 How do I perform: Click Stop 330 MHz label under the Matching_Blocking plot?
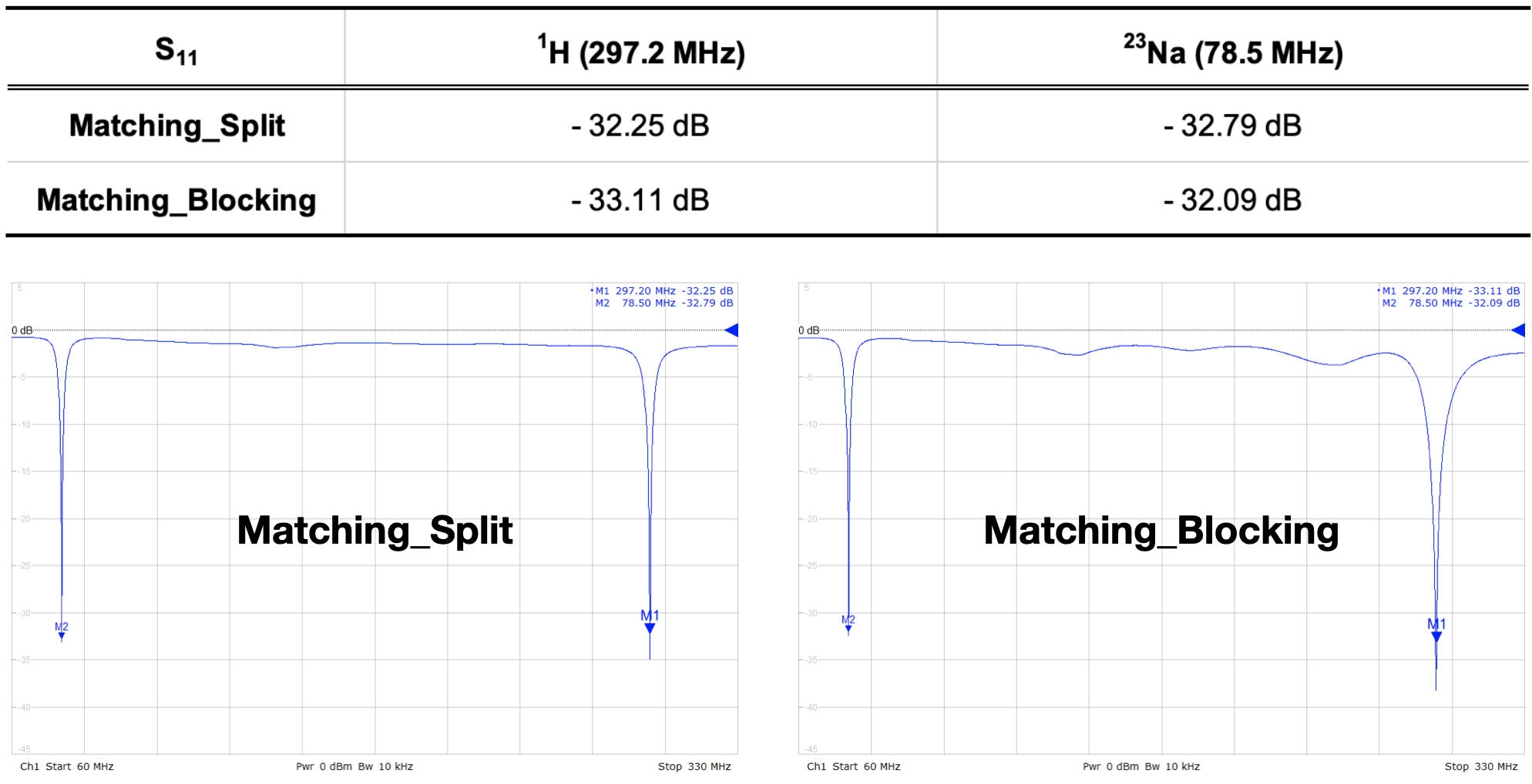[1480, 766]
